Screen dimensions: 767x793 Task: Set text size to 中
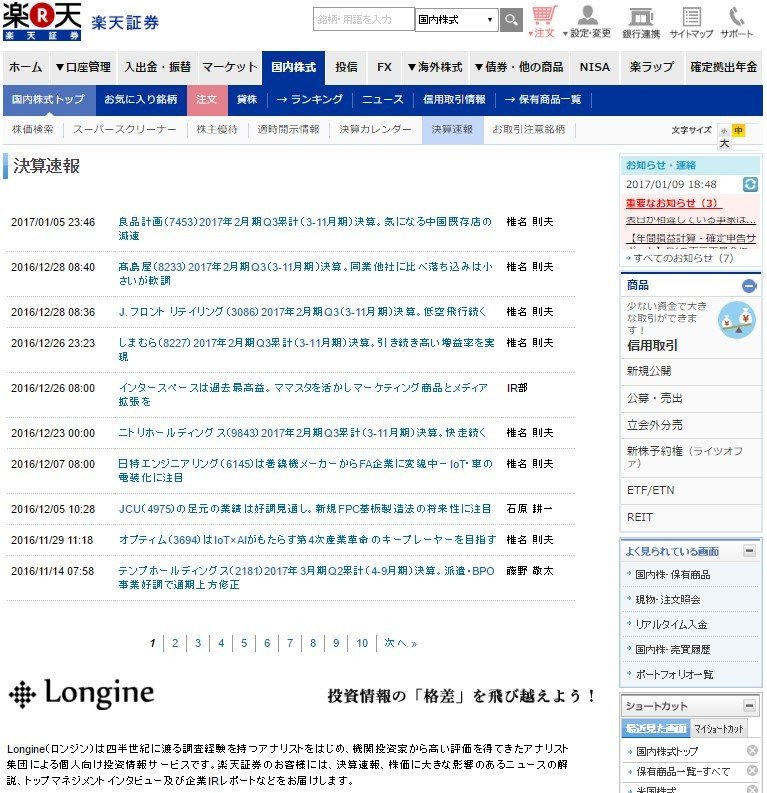pos(738,131)
